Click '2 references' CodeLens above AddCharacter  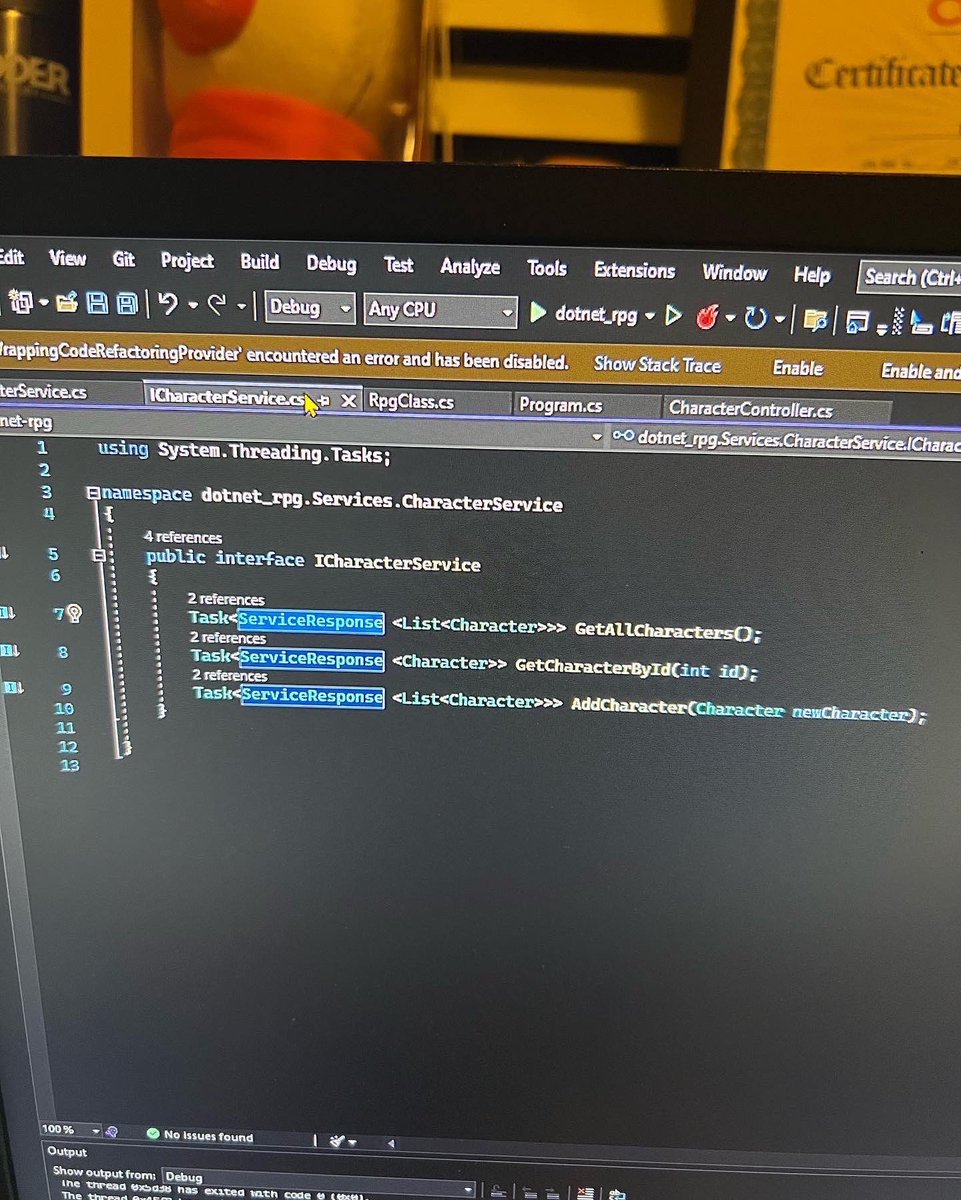(x=230, y=676)
